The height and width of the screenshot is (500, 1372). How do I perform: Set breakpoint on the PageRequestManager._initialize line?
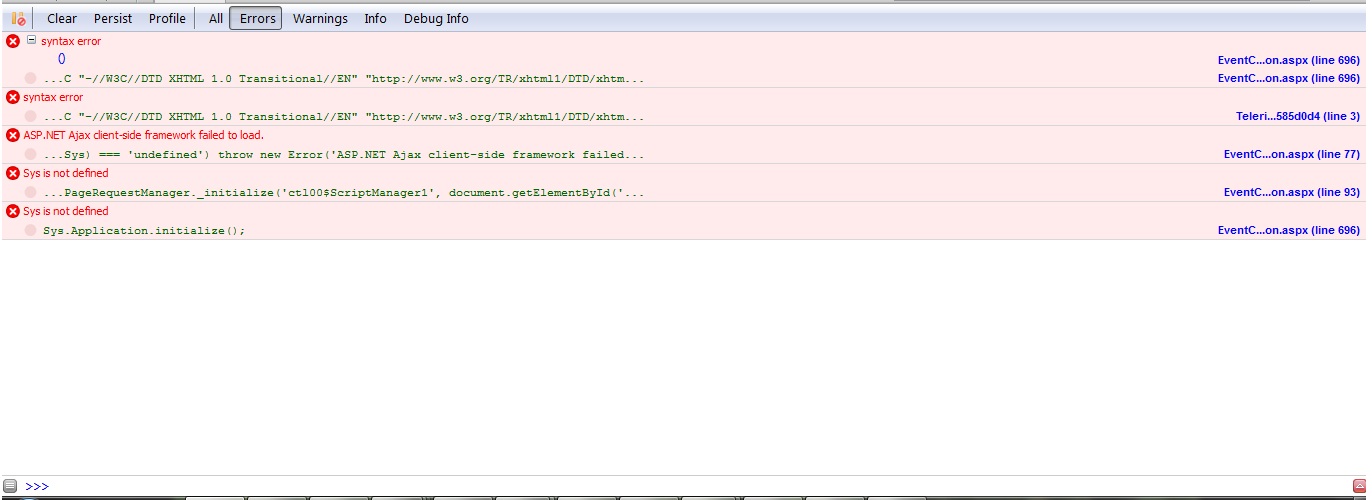pos(31,192)
